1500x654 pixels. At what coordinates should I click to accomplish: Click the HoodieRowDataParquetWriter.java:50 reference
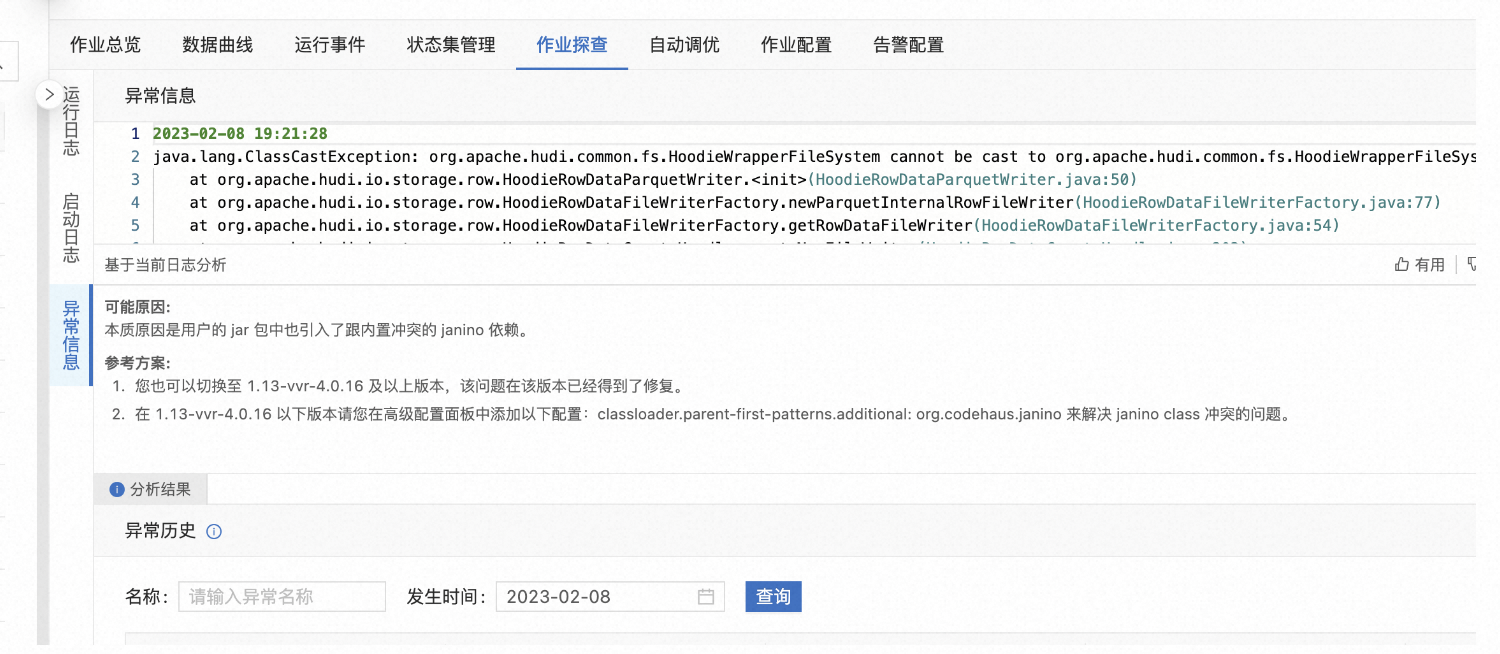(x=972, y=180)
